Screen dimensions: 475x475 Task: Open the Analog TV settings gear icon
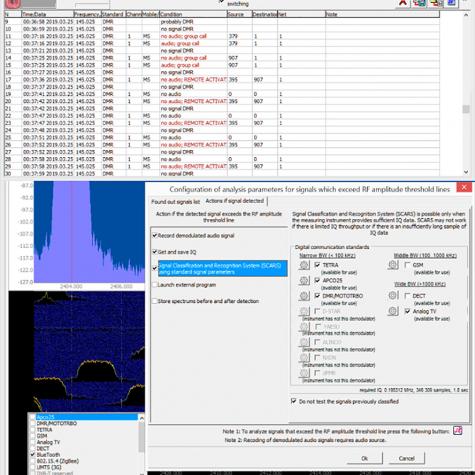393,311
